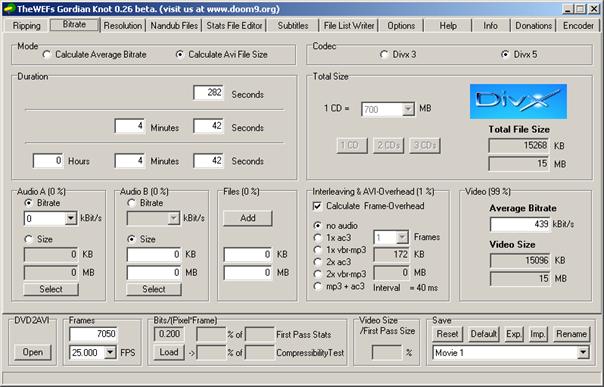The height and width of the screenshot is (387, 604).
Task: Open the 1 CD size MB dropdown
Action: 408,109
